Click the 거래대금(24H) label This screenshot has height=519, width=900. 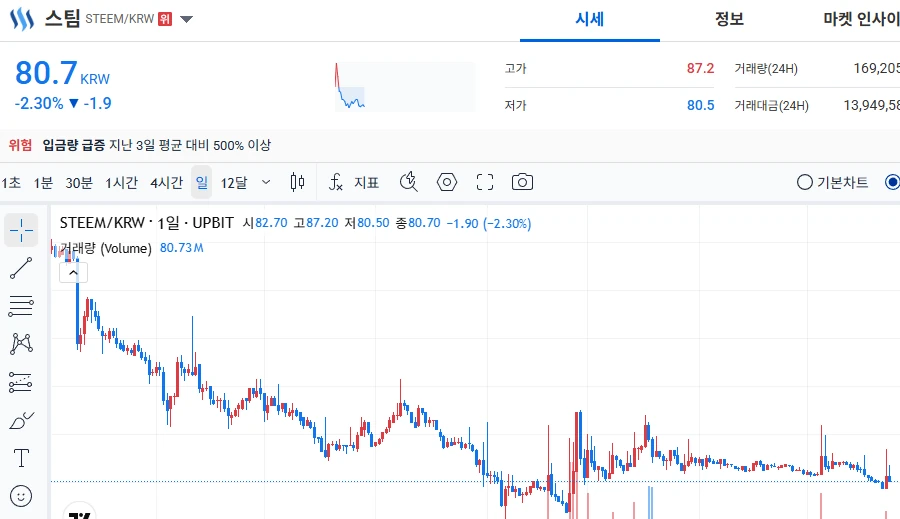click(771, 106)
